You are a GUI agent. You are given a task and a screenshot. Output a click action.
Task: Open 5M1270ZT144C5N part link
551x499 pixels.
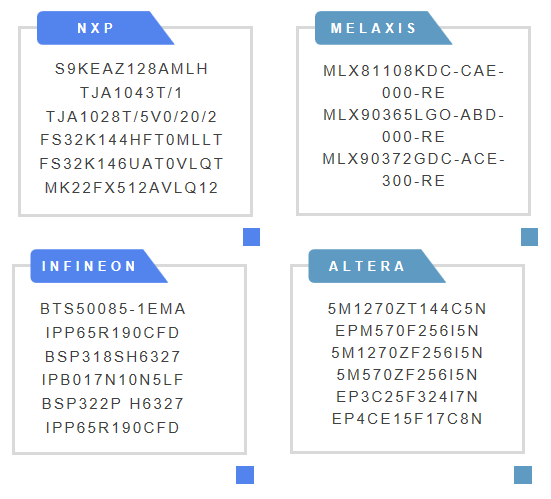[407, 309]
